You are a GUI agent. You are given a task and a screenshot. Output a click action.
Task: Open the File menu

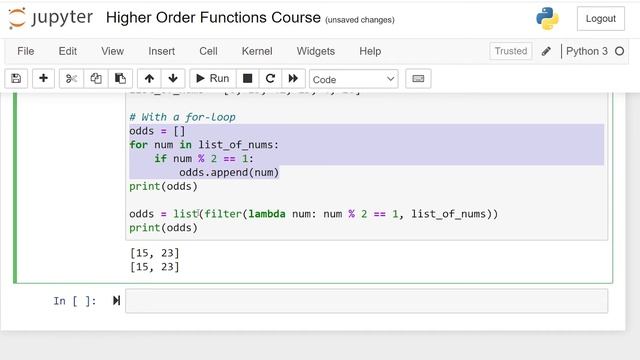click(x=26, y=51)
